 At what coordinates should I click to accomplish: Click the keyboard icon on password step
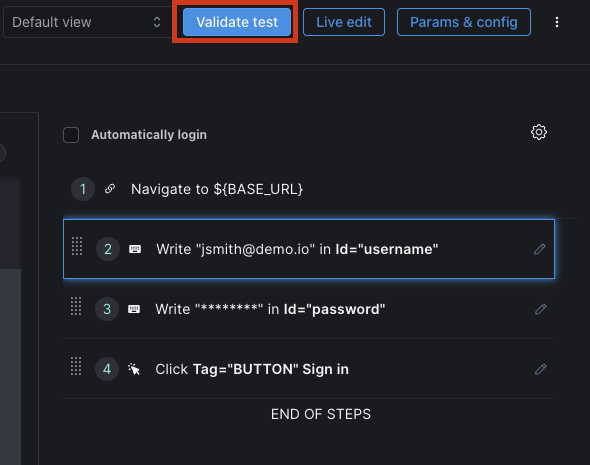134,309
